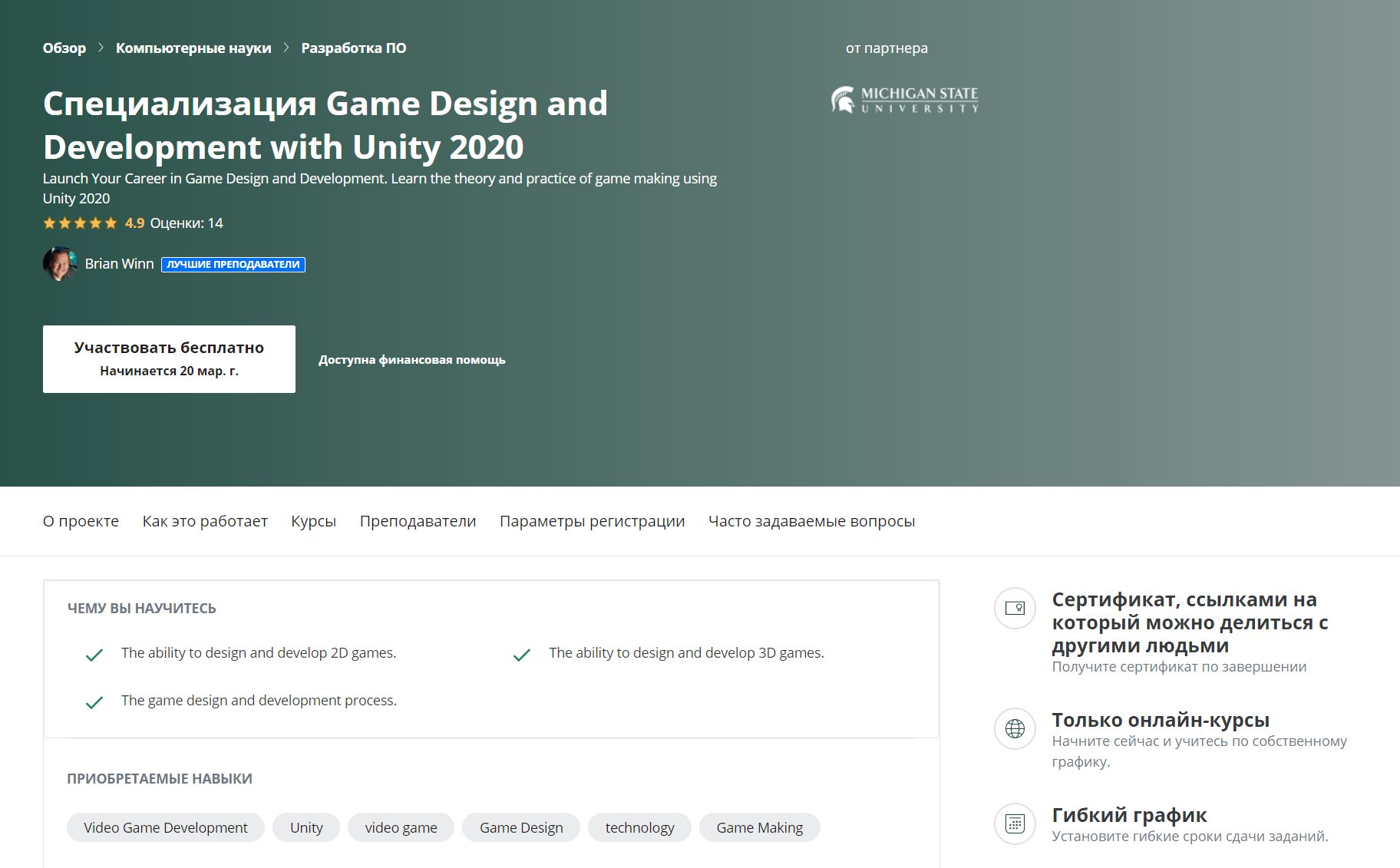The width and height of the screenshot is (1400, 868).
Task: Click the Оценки: 14 ratings count
Action: [x=187, y=223]
